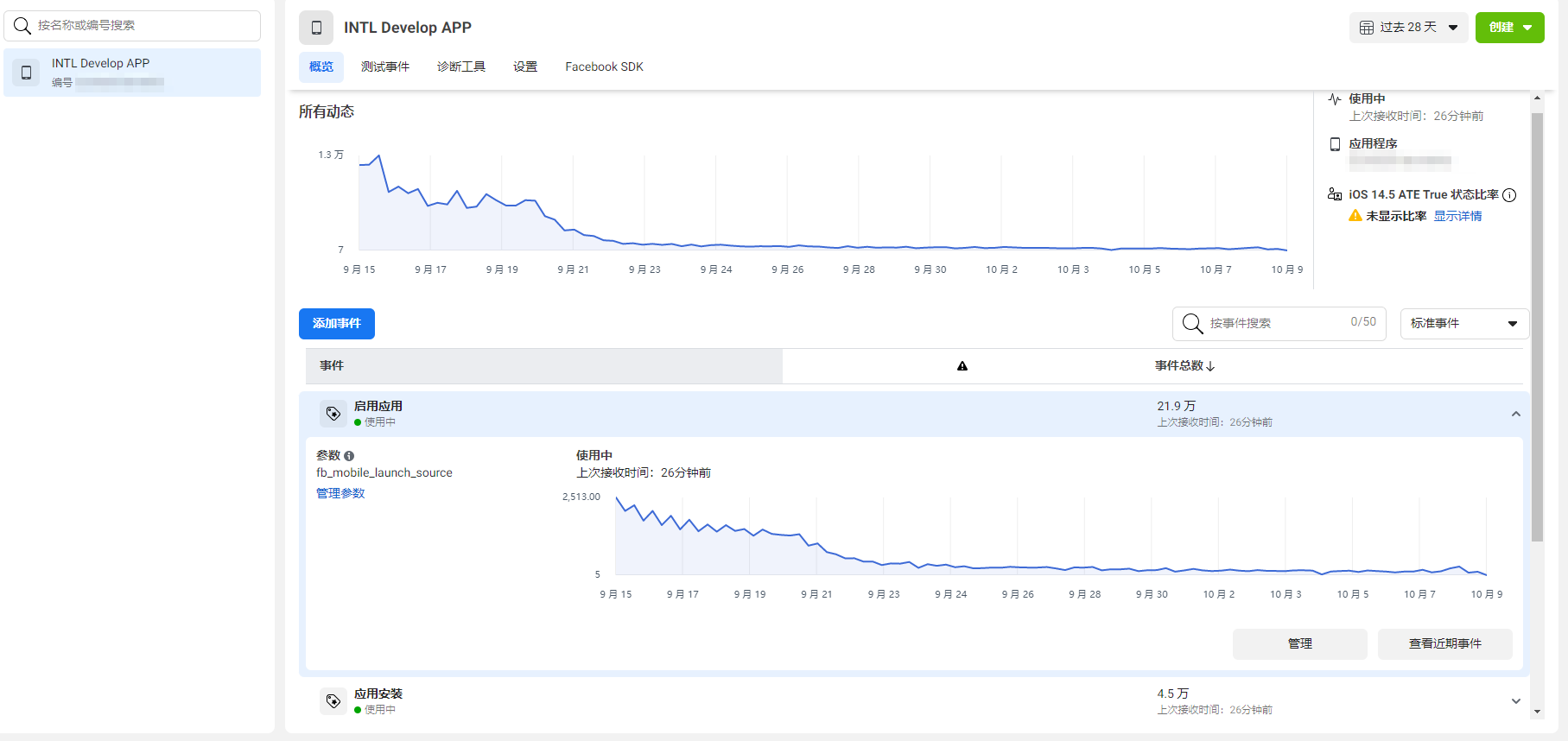Click the 添加事件 button

337,324
